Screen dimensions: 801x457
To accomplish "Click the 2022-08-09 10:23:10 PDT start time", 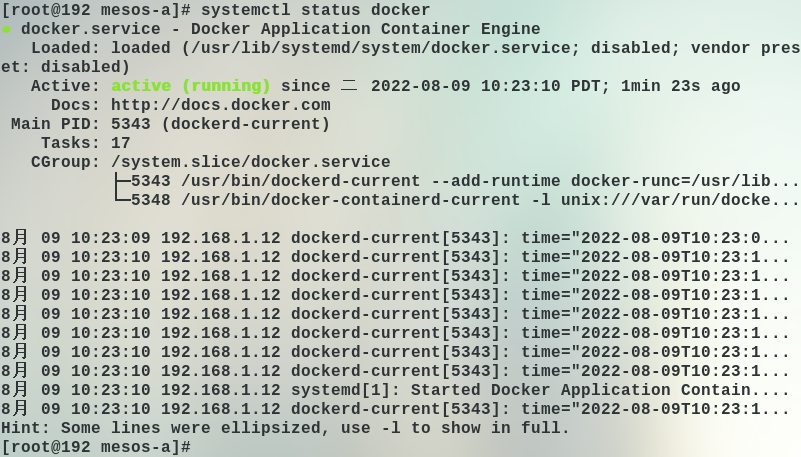I will [x=485, y=86].
